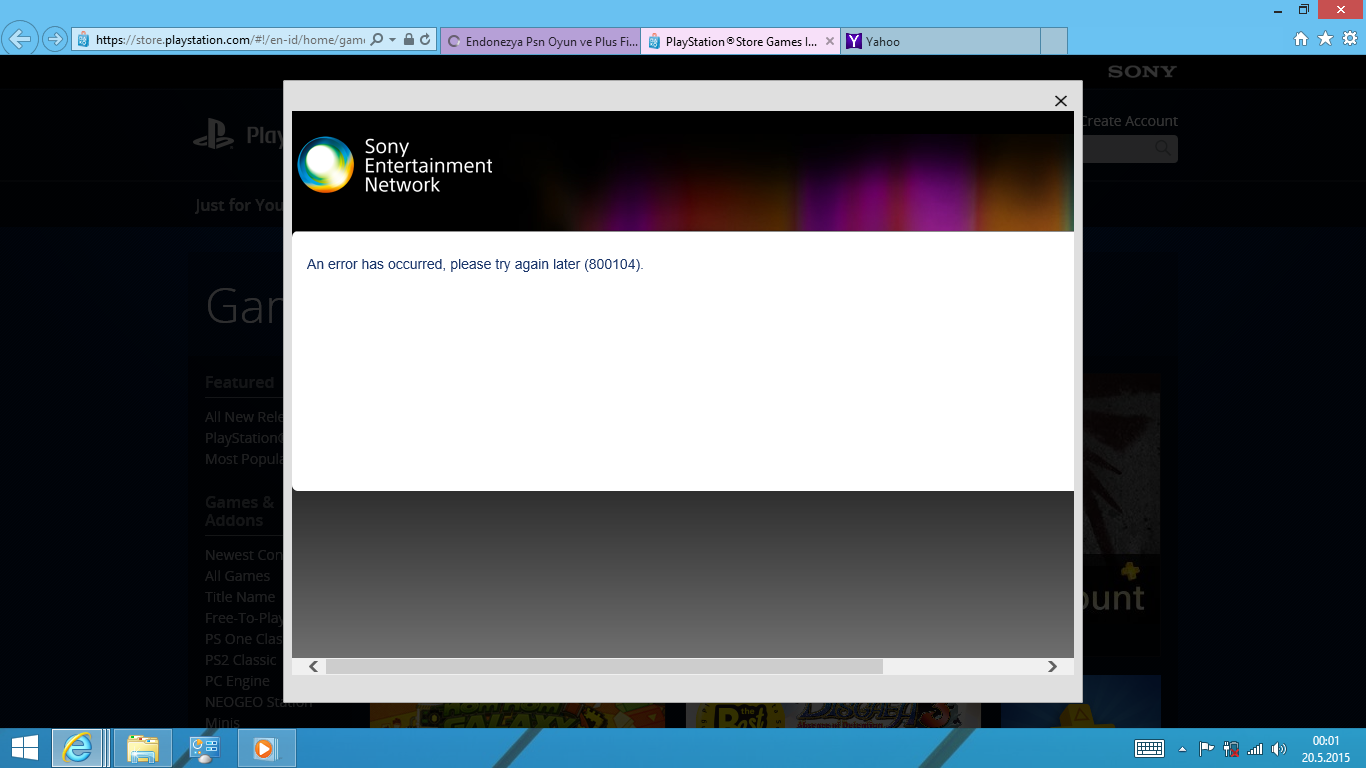
Task: Switch to the Endonezya Psn Oyun tab
Action: 540,42
